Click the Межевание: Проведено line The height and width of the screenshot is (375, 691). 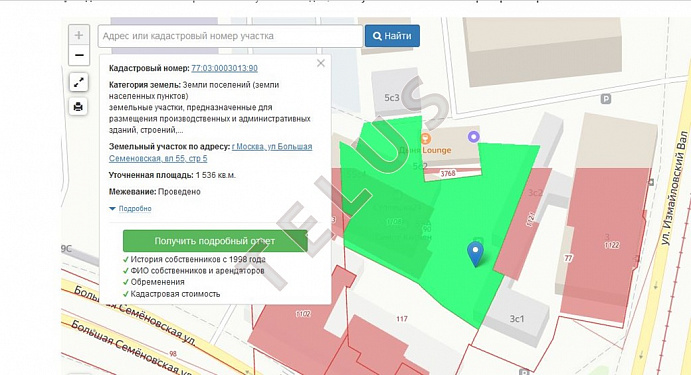[155, 192]
